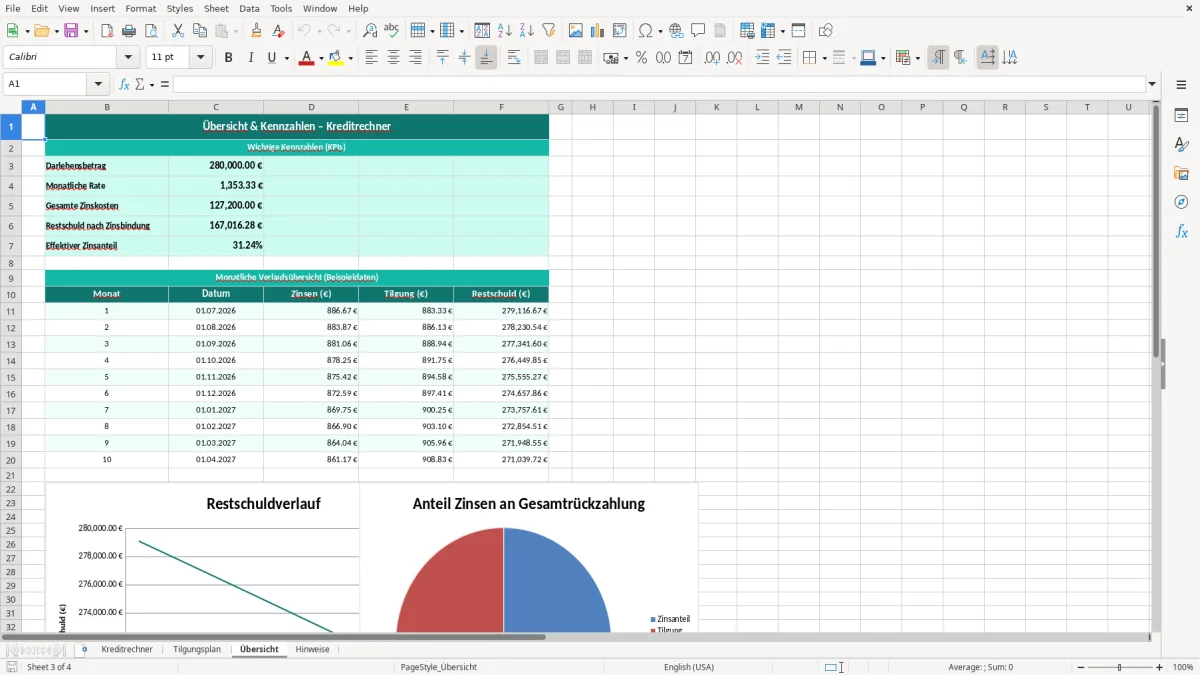This screenshot has width=1200, height=675.
Task: Open the Format menu
Action: coord(141,8)
